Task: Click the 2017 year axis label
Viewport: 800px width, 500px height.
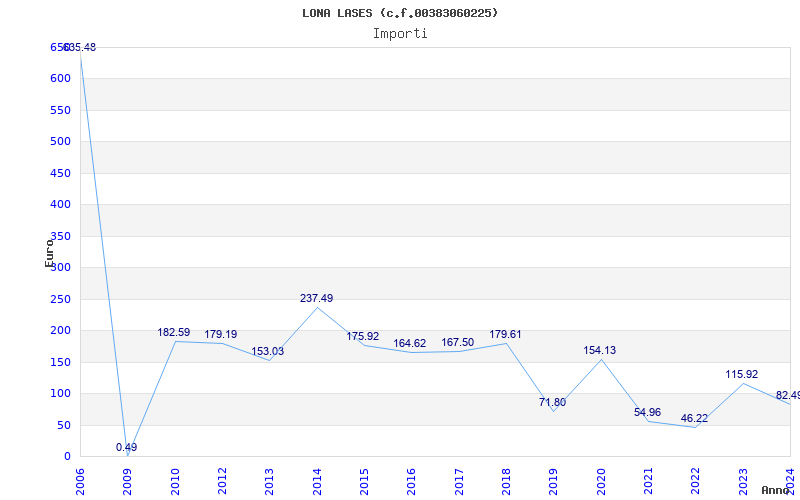Action: pyautogui.click(x=459, y=482)
